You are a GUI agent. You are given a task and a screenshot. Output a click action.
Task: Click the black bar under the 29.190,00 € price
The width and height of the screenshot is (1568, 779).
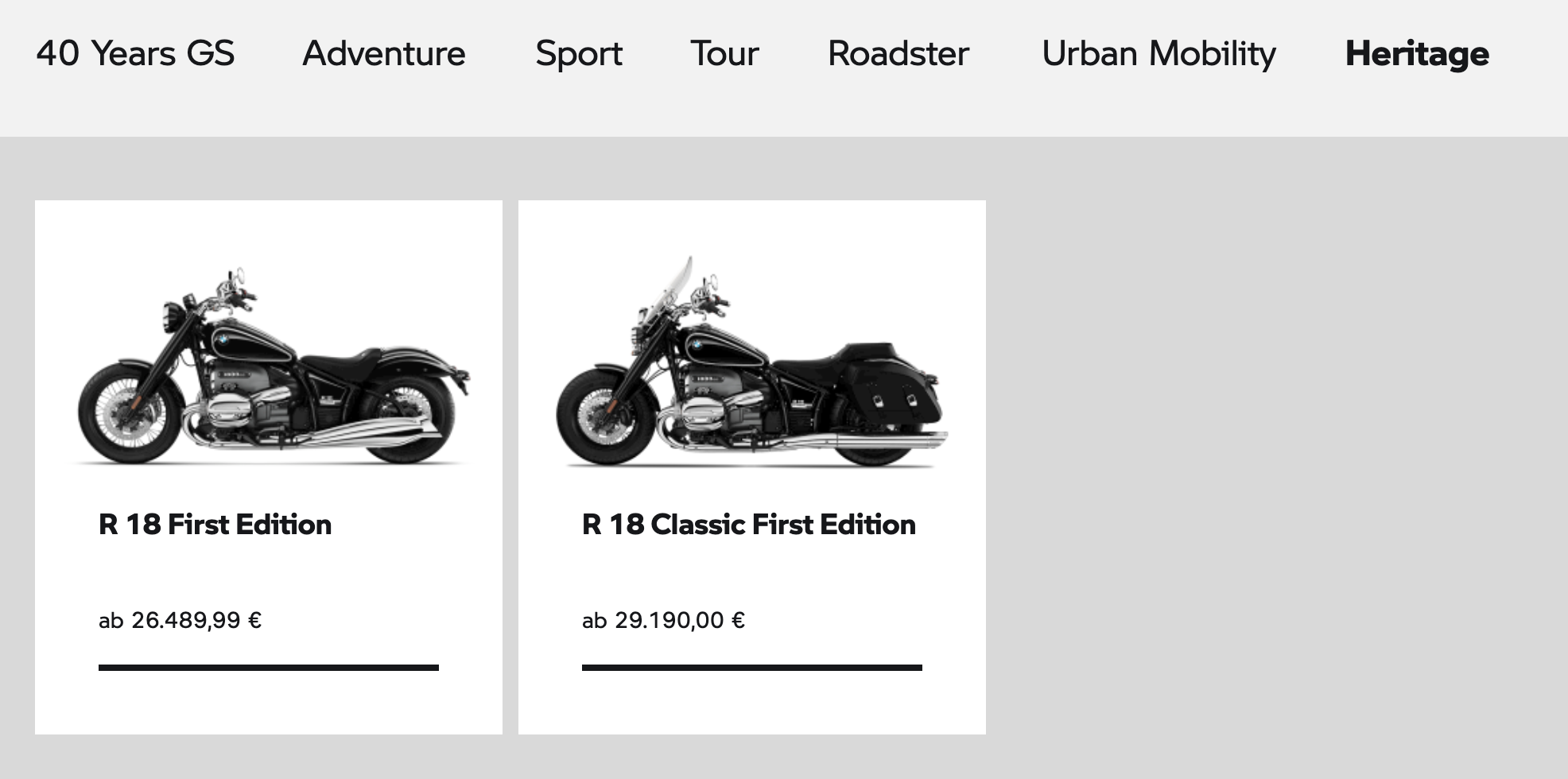pos(752,668)
